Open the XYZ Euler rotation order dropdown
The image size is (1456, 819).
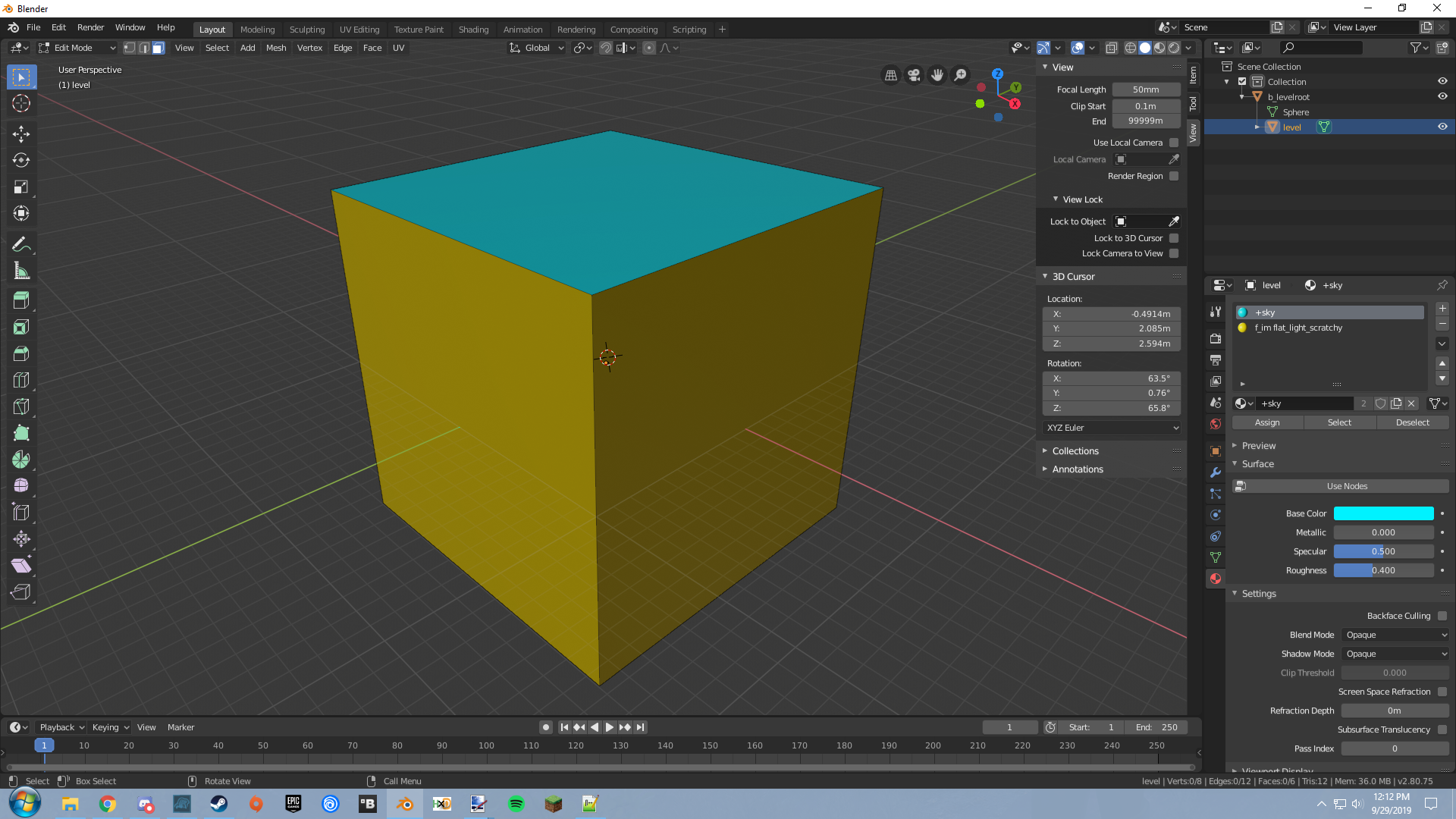1111,428
